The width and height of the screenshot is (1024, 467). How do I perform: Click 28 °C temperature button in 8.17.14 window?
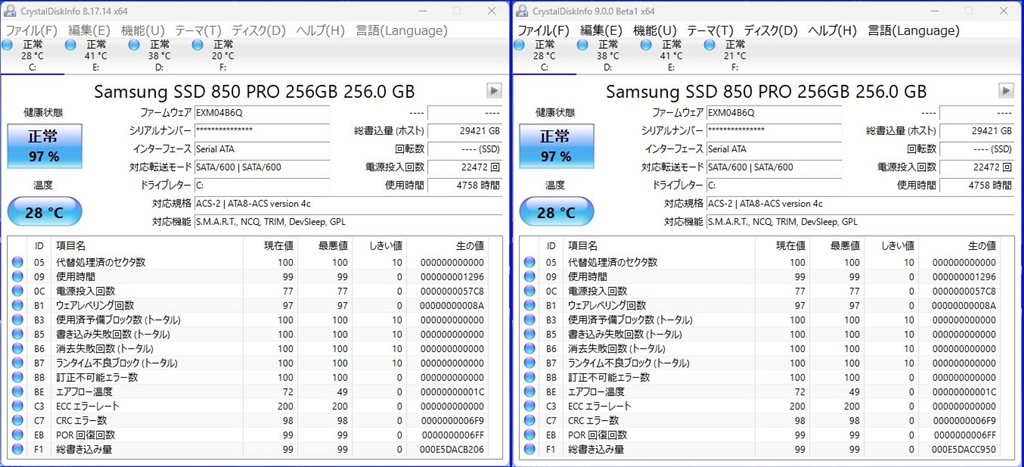coord(44,212)
